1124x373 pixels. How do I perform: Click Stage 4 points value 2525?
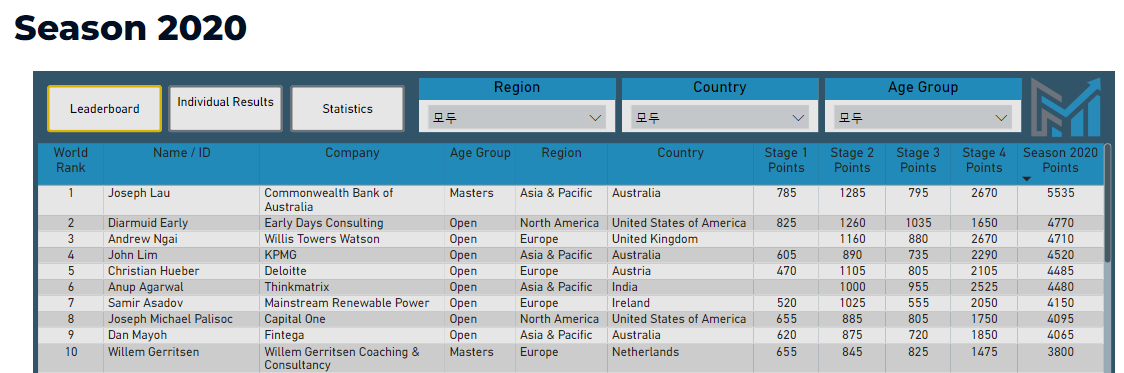(x=984, y=287)
